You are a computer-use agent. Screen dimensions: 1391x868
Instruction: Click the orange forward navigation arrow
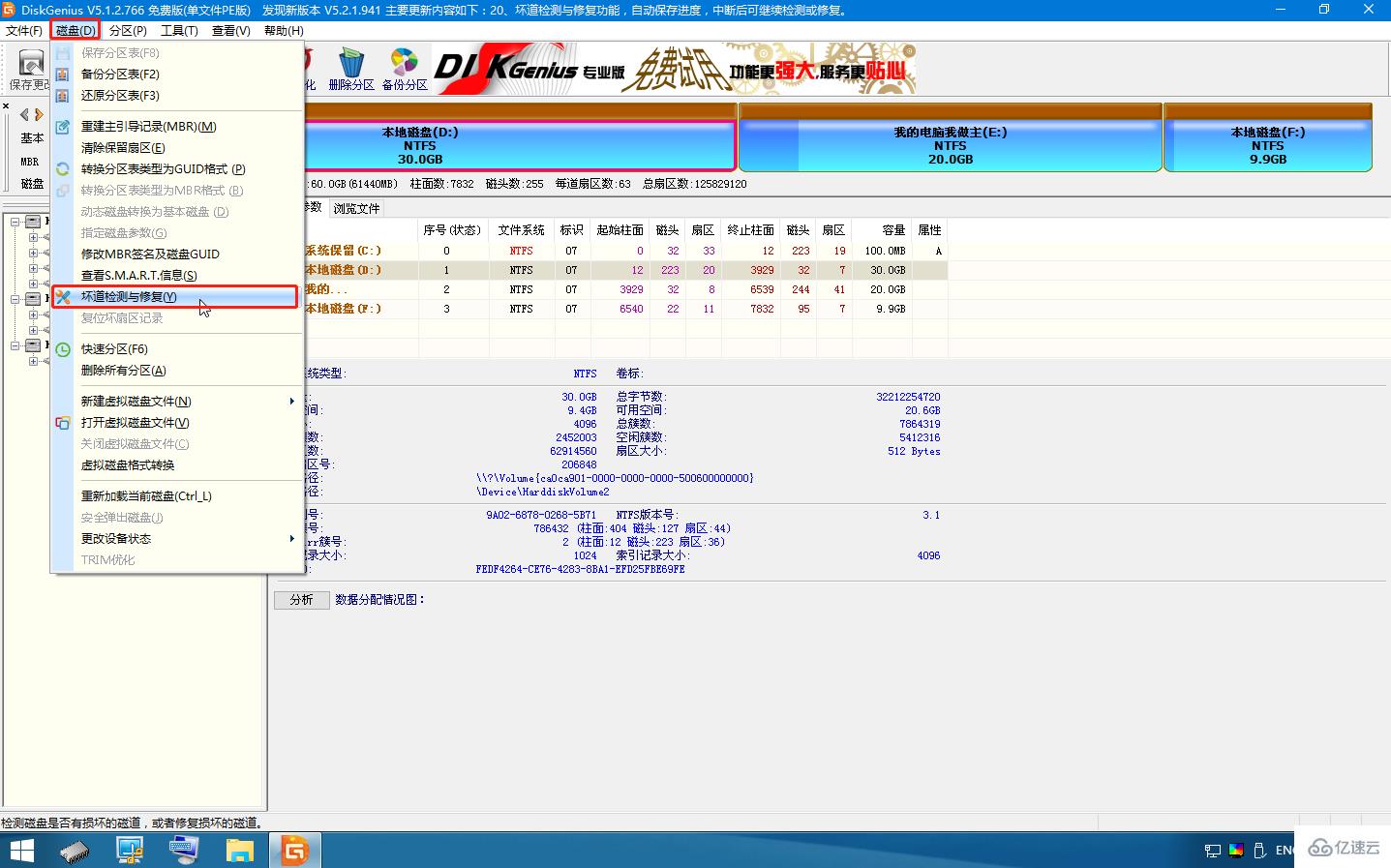39,114
